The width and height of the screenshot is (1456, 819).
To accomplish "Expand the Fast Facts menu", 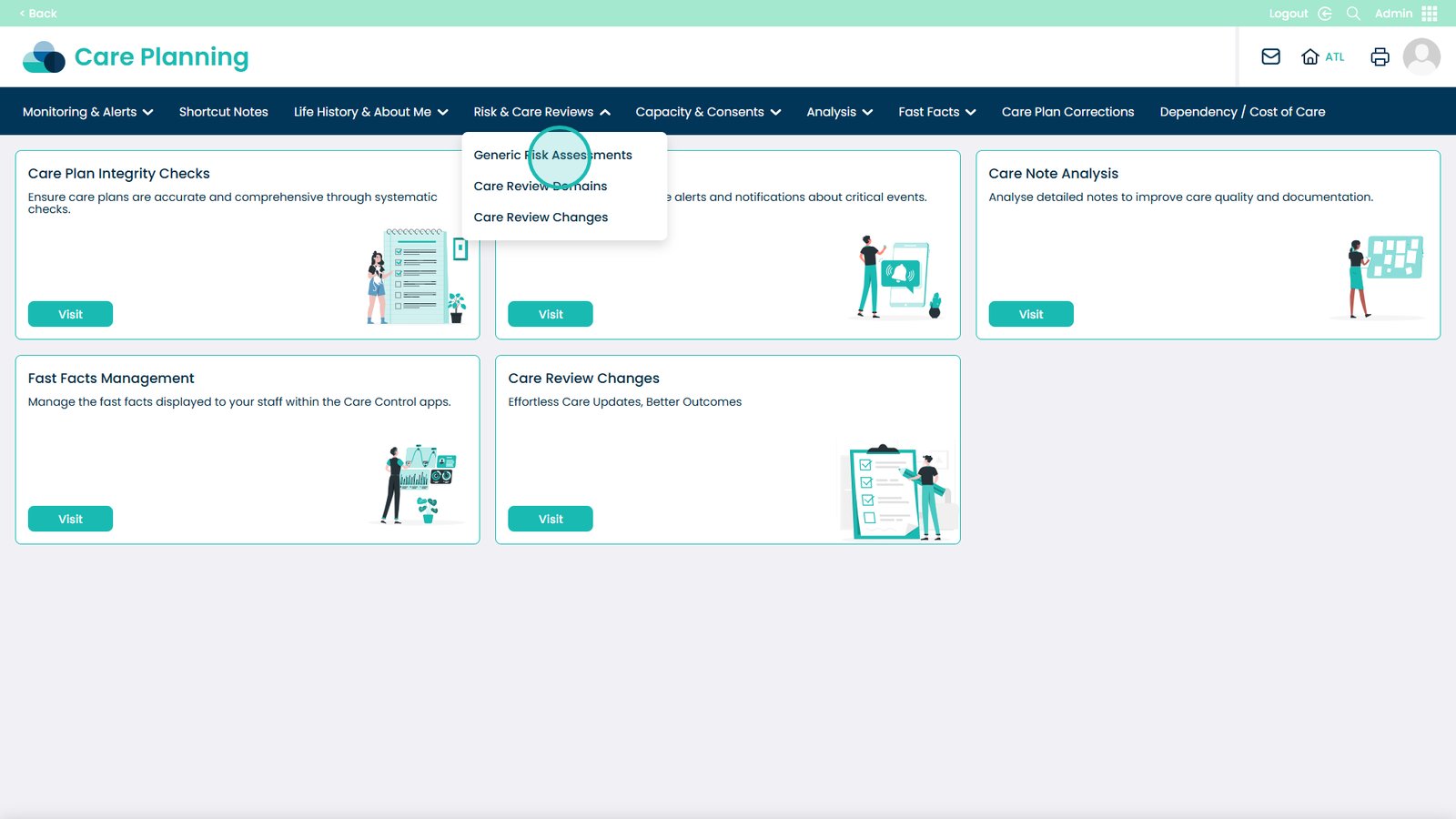I will click(937, 112).
